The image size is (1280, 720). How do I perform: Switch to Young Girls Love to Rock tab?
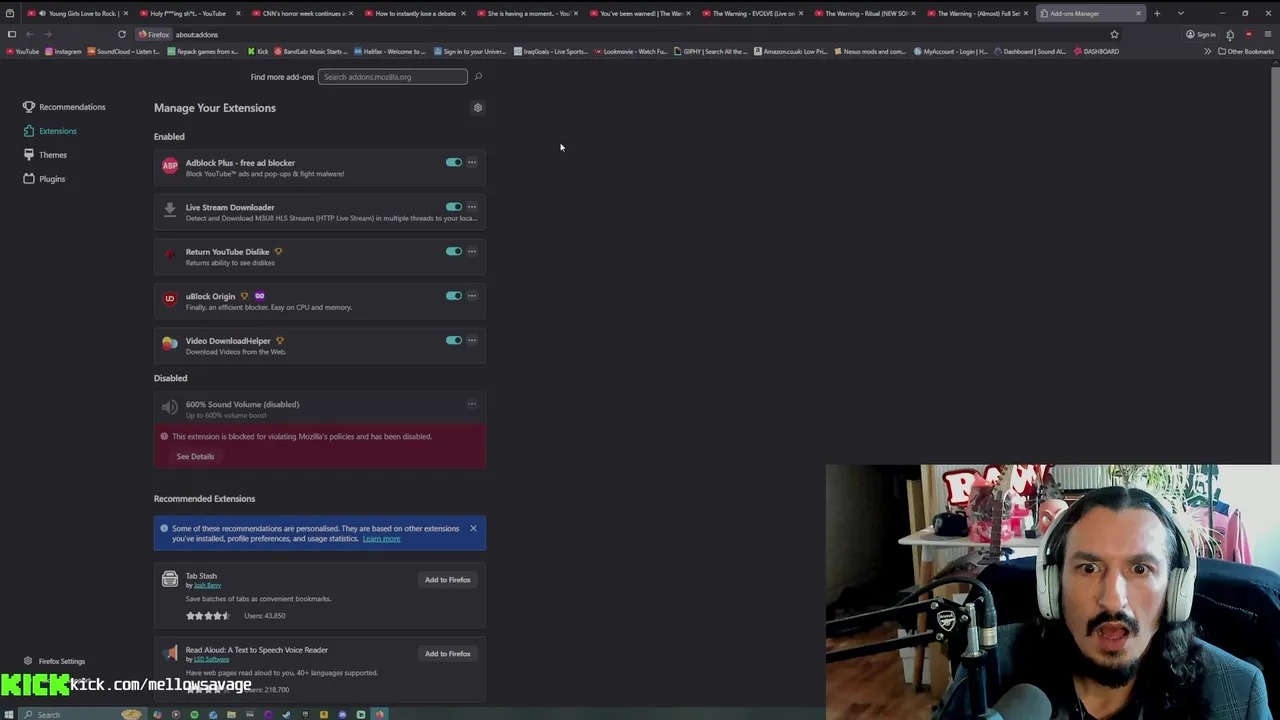click(x=78, y=13)
